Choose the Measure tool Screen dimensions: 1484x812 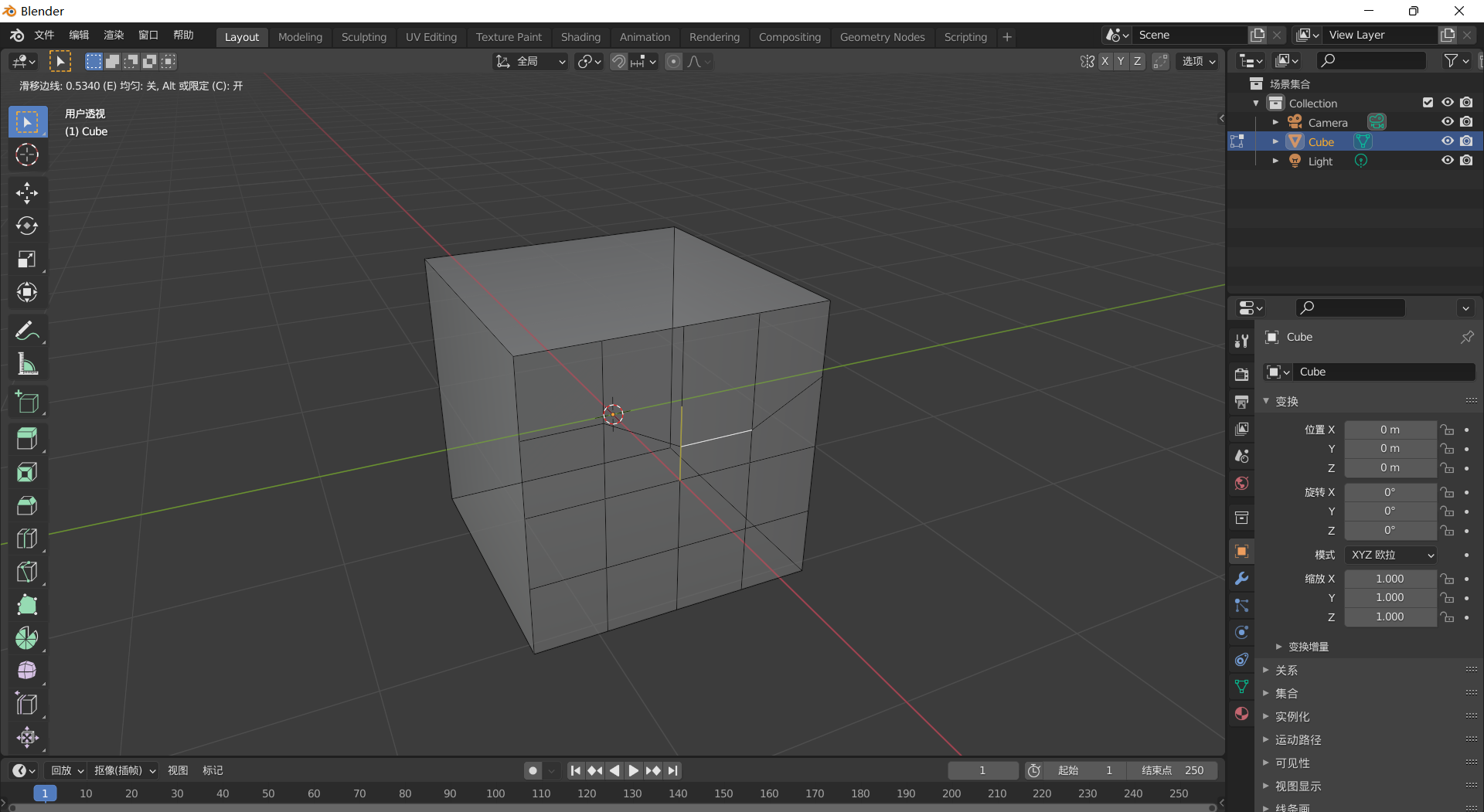click(x=27, y=364)
